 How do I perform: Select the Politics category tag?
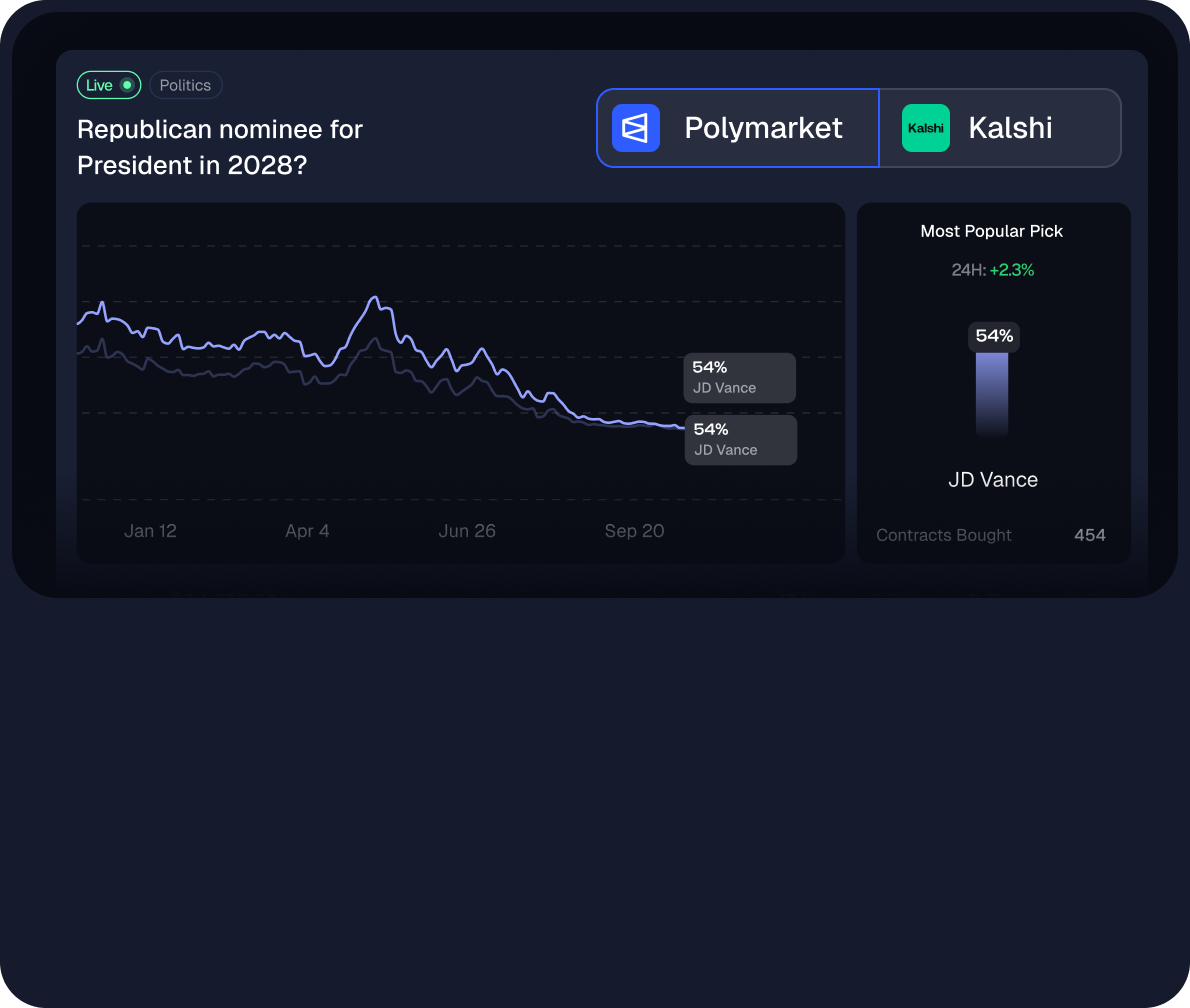point(185,85)
